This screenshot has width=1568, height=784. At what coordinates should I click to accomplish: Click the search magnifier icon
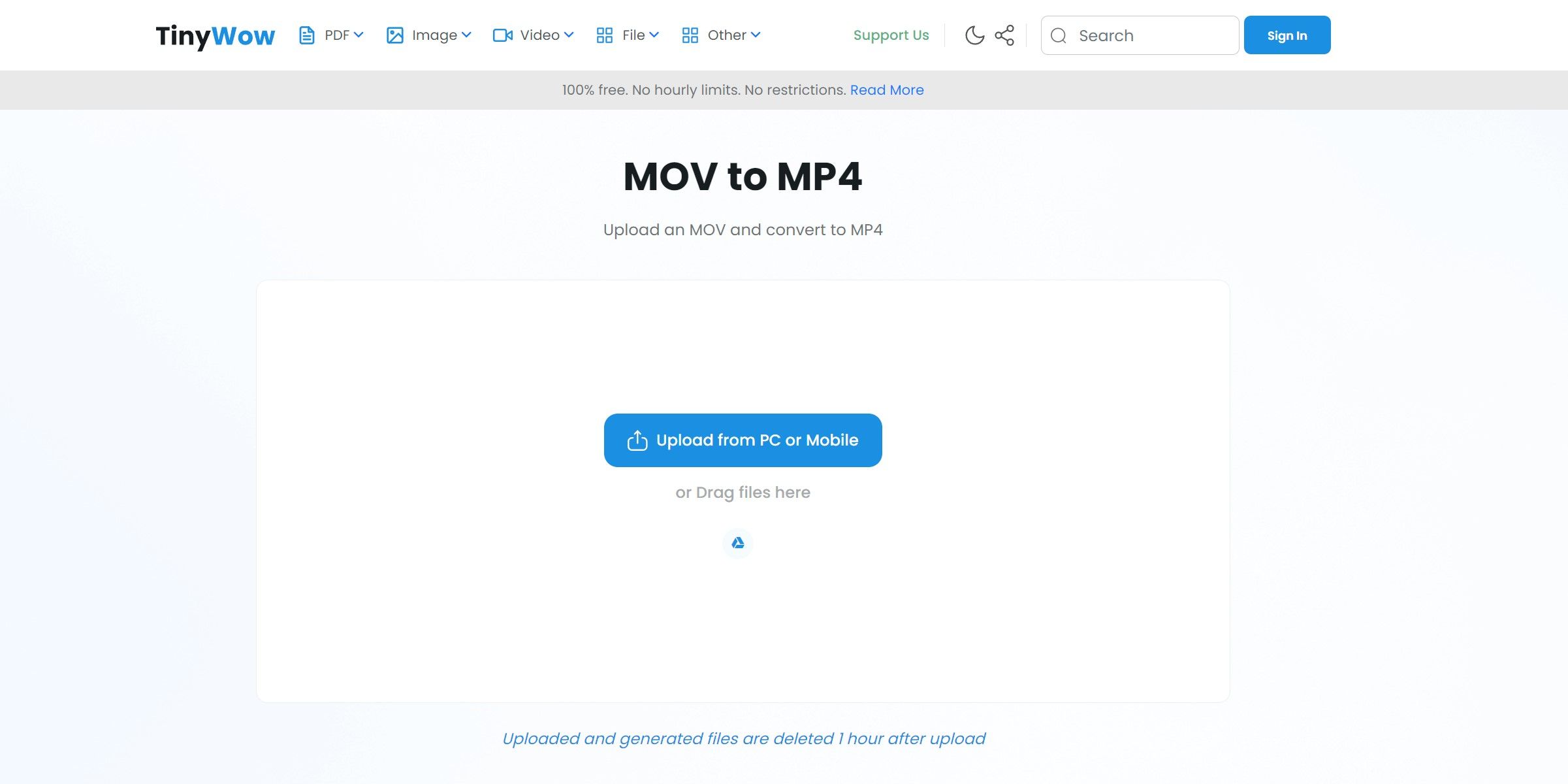pyautogui.click(x=1058, y=35)
